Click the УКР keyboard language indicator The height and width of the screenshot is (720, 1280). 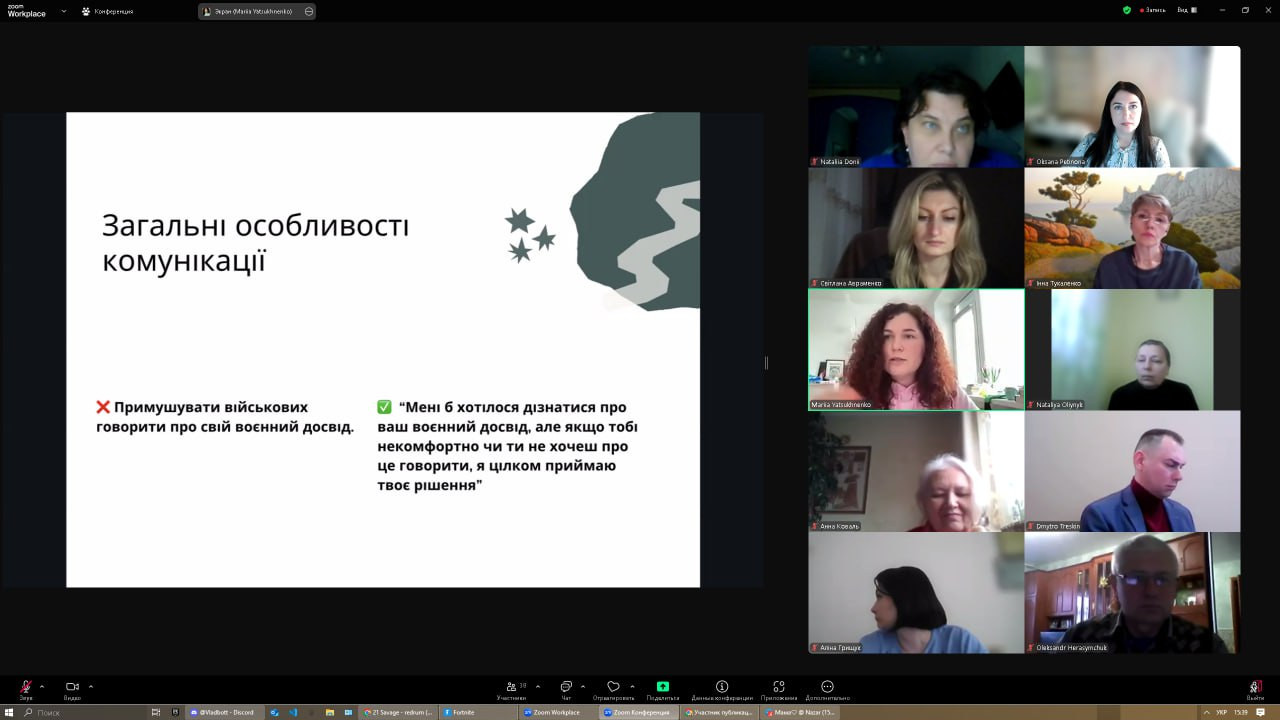pos(1222,712)
